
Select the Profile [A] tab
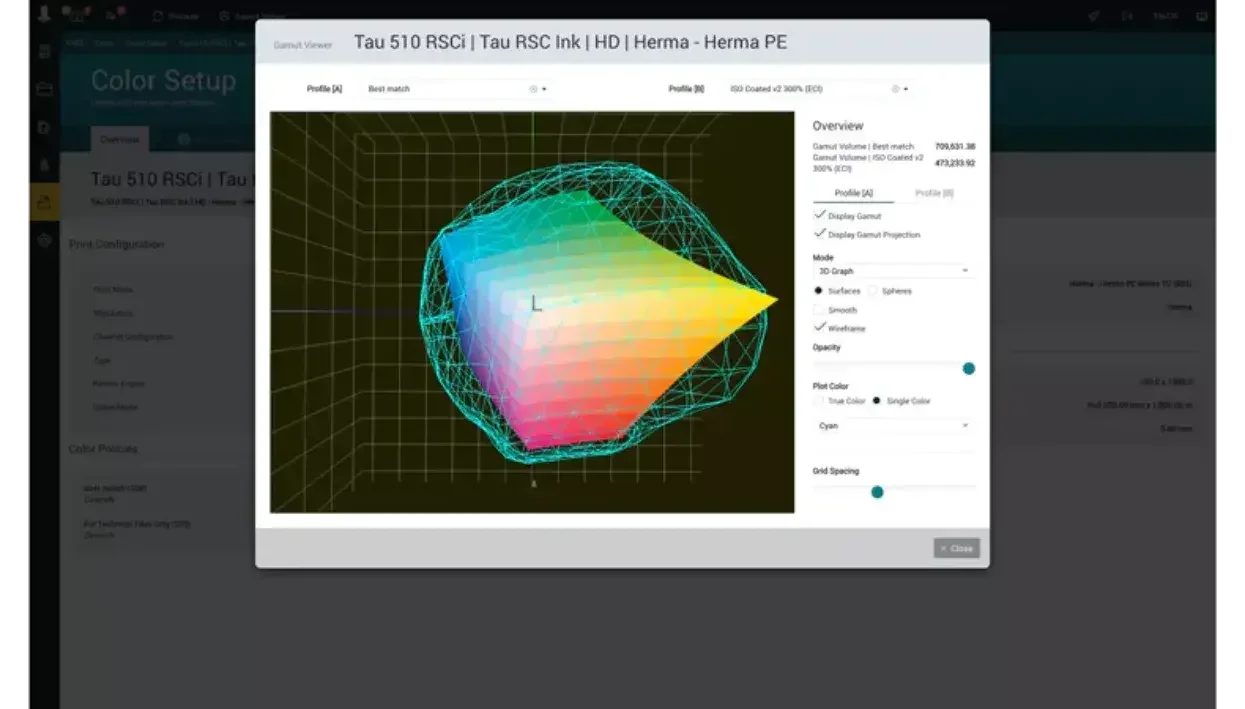(x=853, y=193)
